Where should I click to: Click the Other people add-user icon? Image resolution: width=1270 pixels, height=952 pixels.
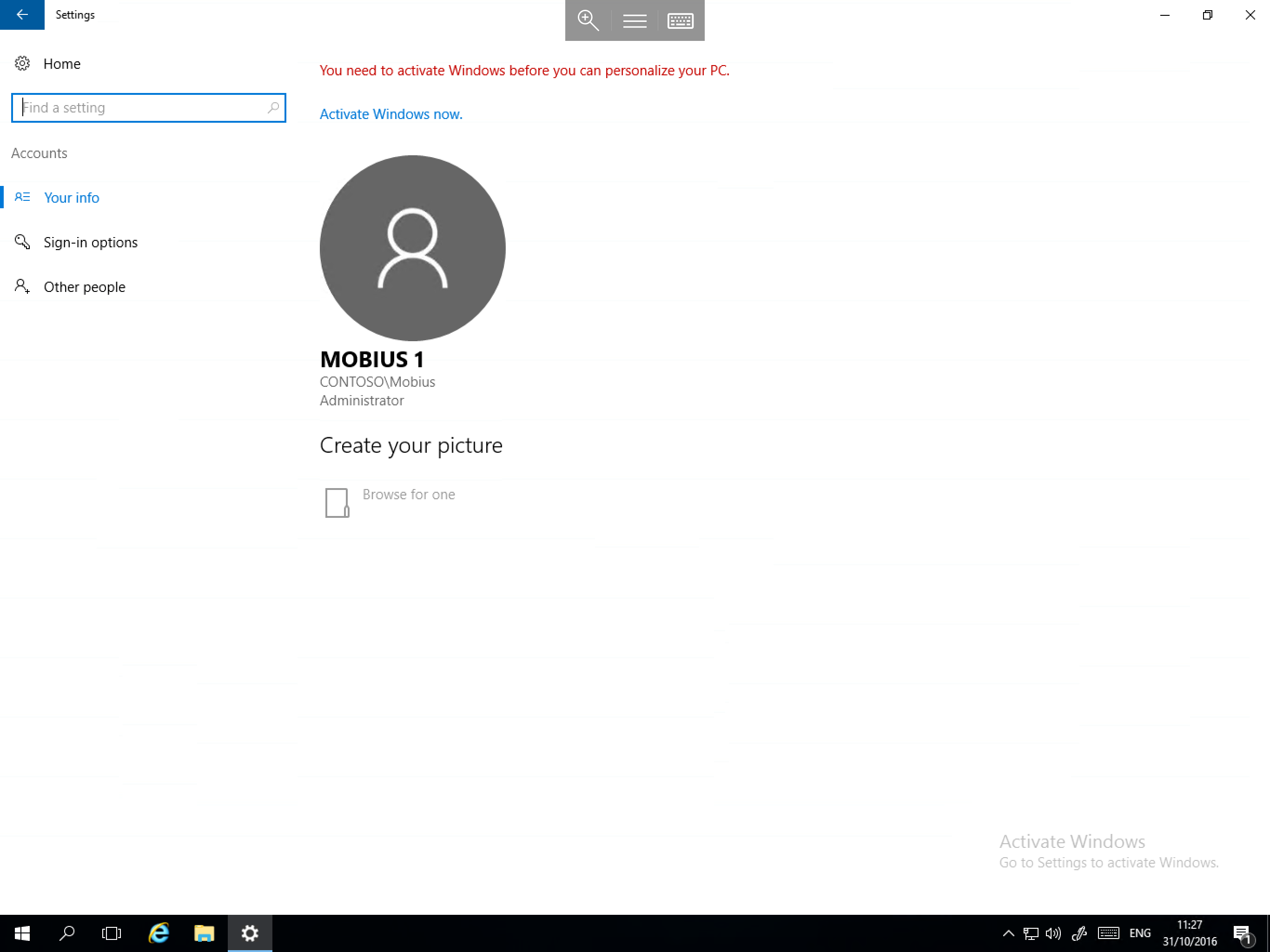22,286
